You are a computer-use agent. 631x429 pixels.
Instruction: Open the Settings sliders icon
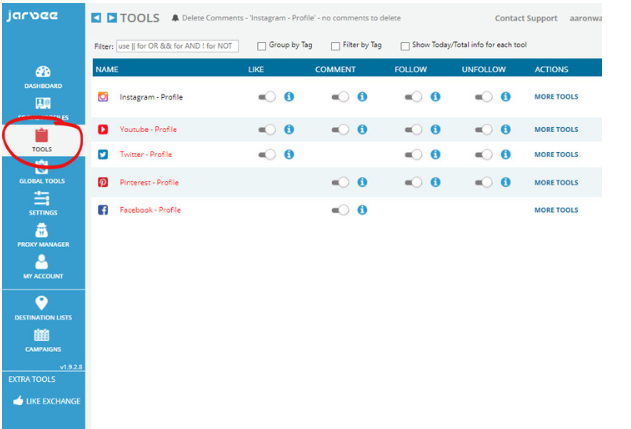42,199
